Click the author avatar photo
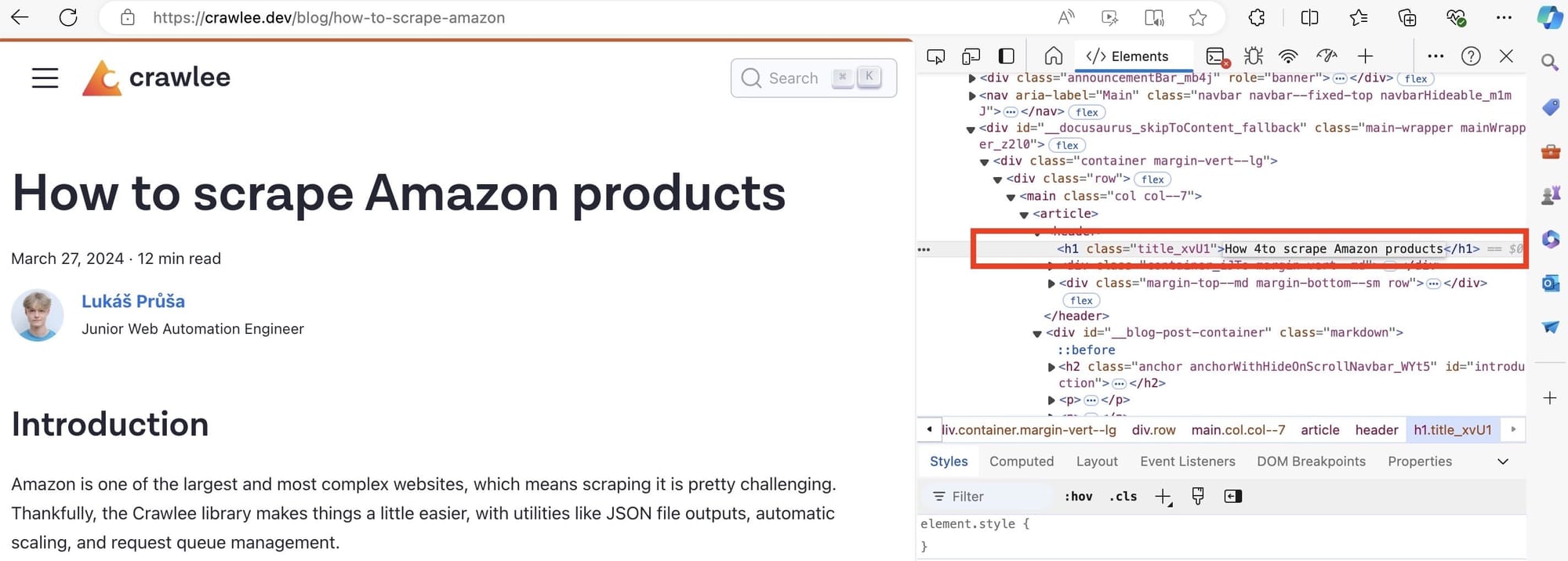1568x561 pixels. [x=37, y=315]
